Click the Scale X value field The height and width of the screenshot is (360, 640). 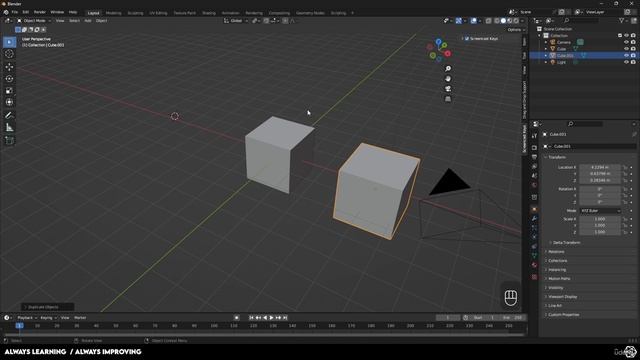click(600, 219)
